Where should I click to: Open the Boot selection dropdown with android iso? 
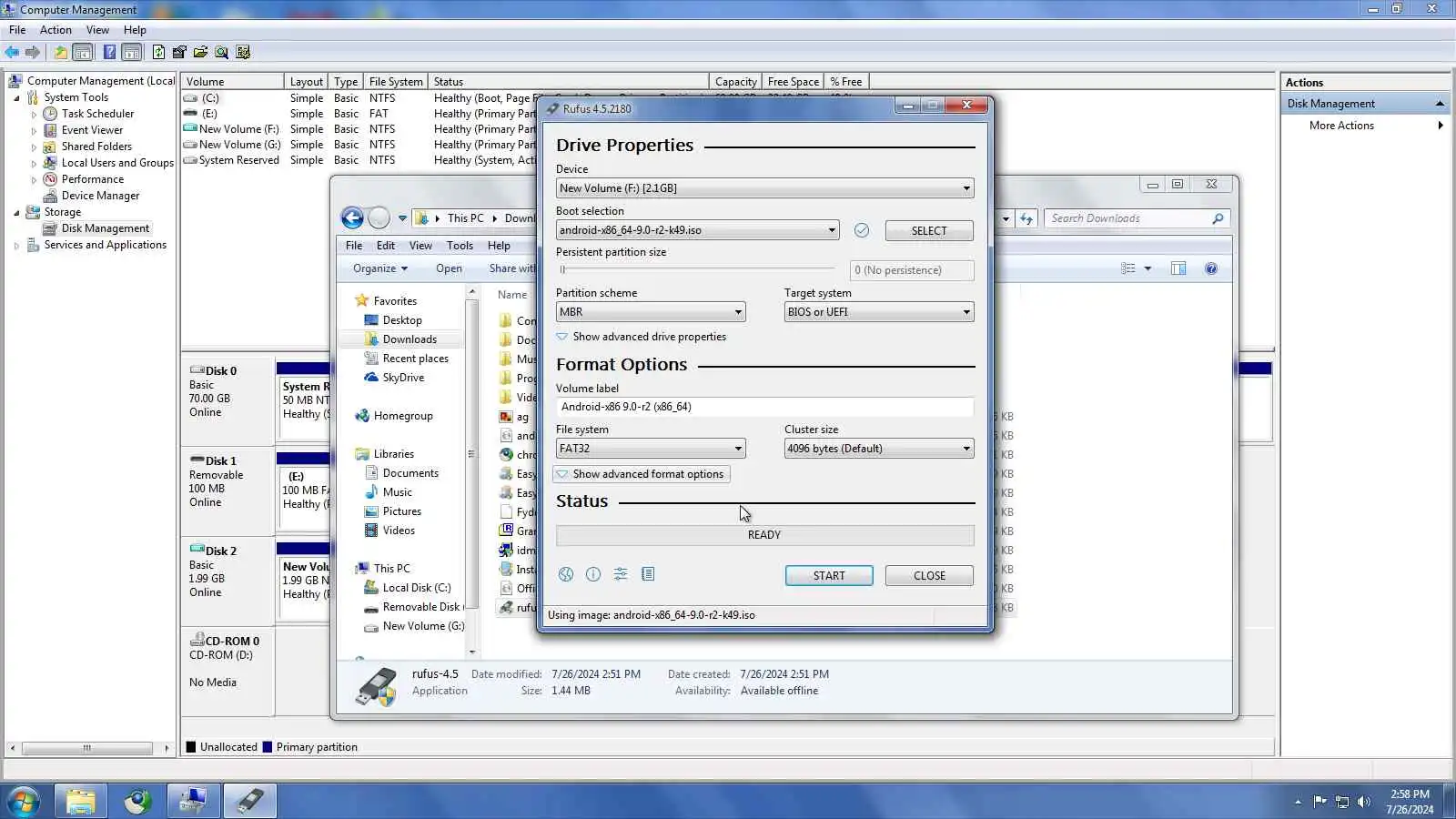pos(697,230)
